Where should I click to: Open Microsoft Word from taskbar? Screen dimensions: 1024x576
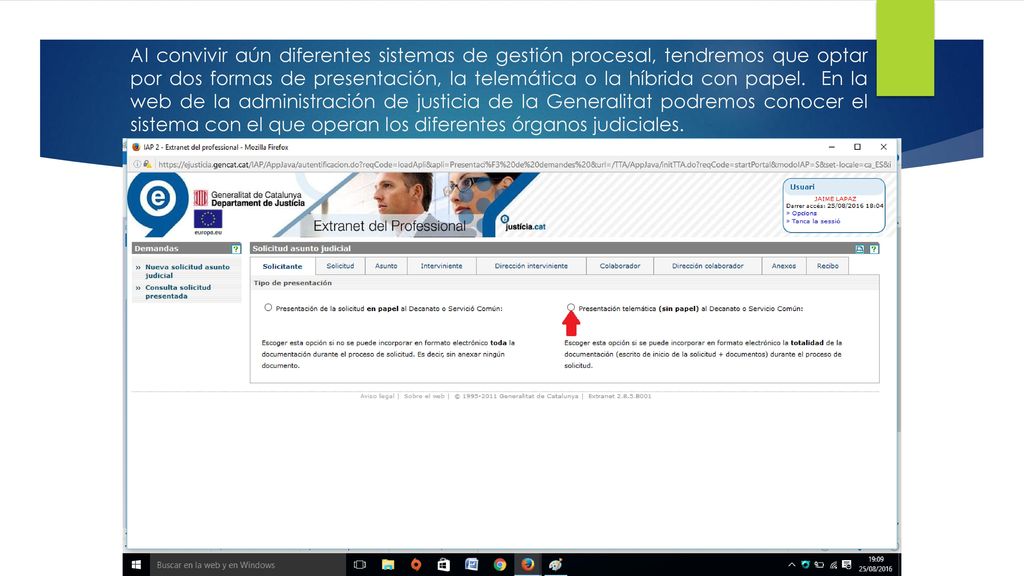coord(472,565)
